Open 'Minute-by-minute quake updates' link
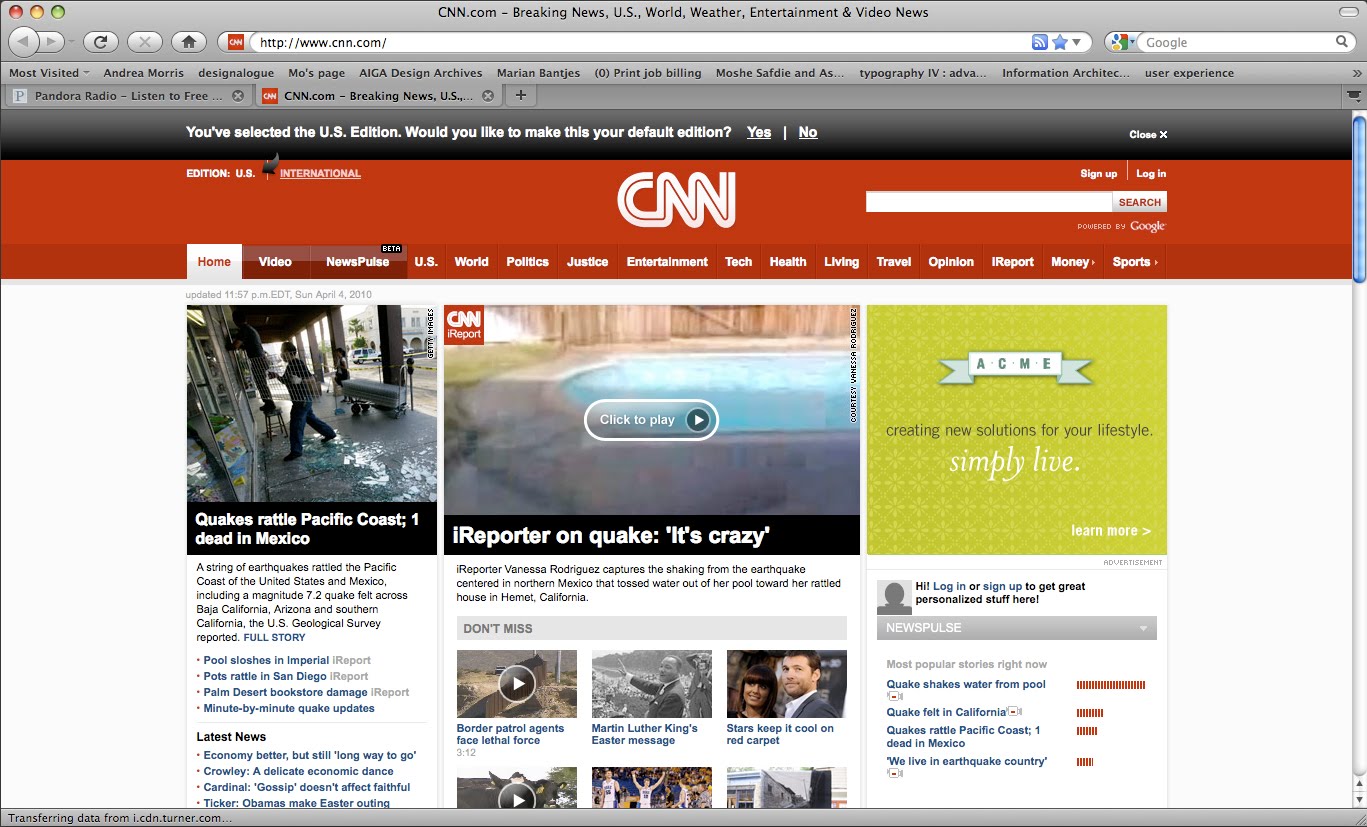This screenshot has width=1367, height=827. click(x=289, y=708)
